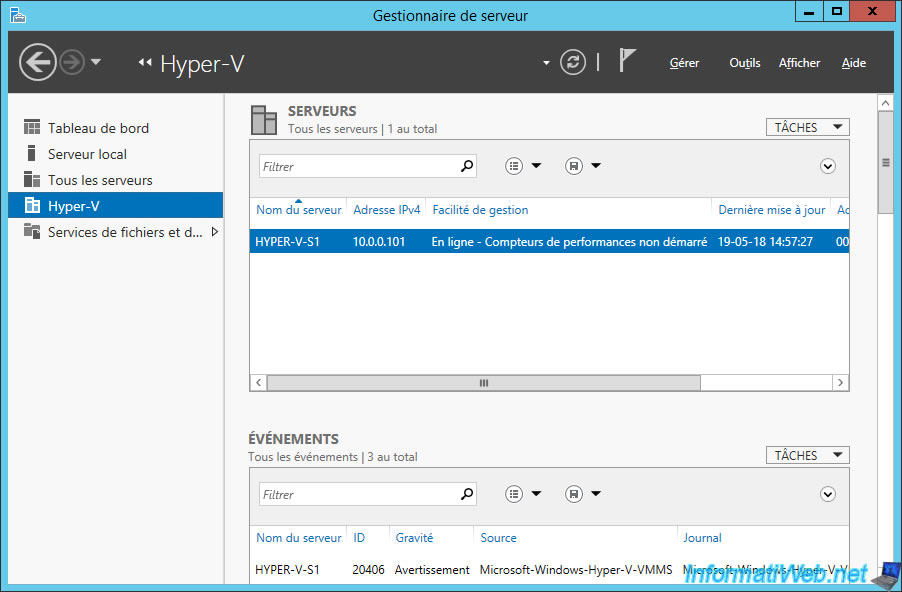This screenshot has width=902, height=592.
Task: Click the Hyper-V breadcrumb title
Action: [x=202, y=63]
